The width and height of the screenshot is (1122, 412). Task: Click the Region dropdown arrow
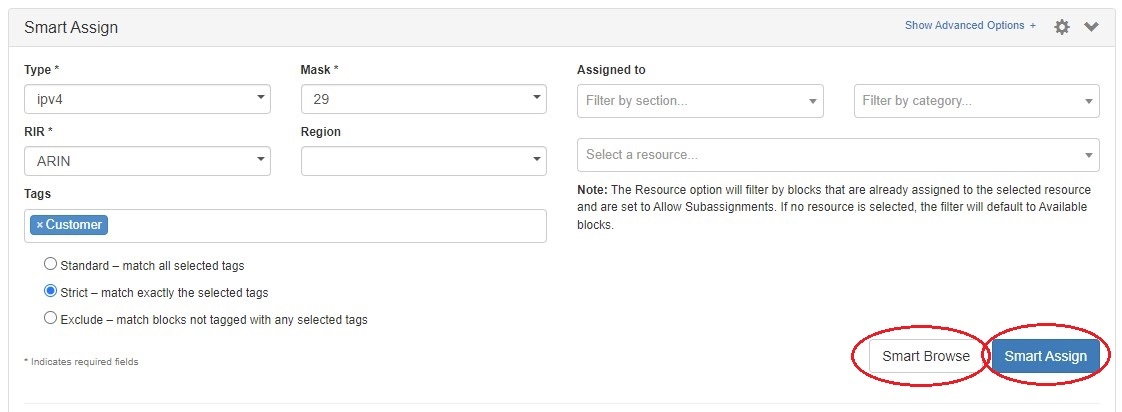coord(536,160)
